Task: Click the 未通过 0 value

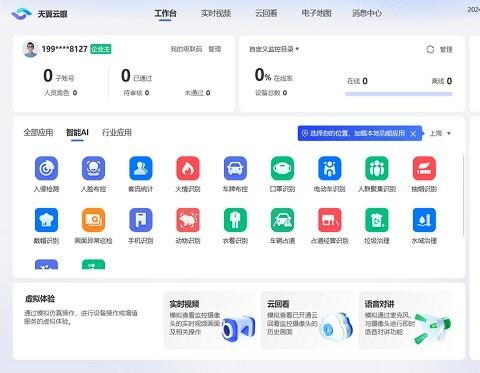Action: point(197,93)
